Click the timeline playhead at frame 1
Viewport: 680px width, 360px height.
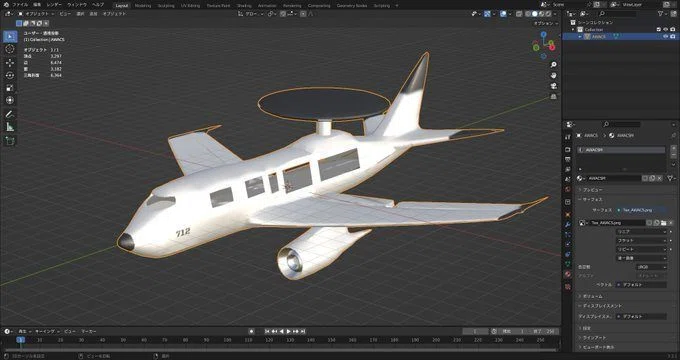[x=20, y=340]
